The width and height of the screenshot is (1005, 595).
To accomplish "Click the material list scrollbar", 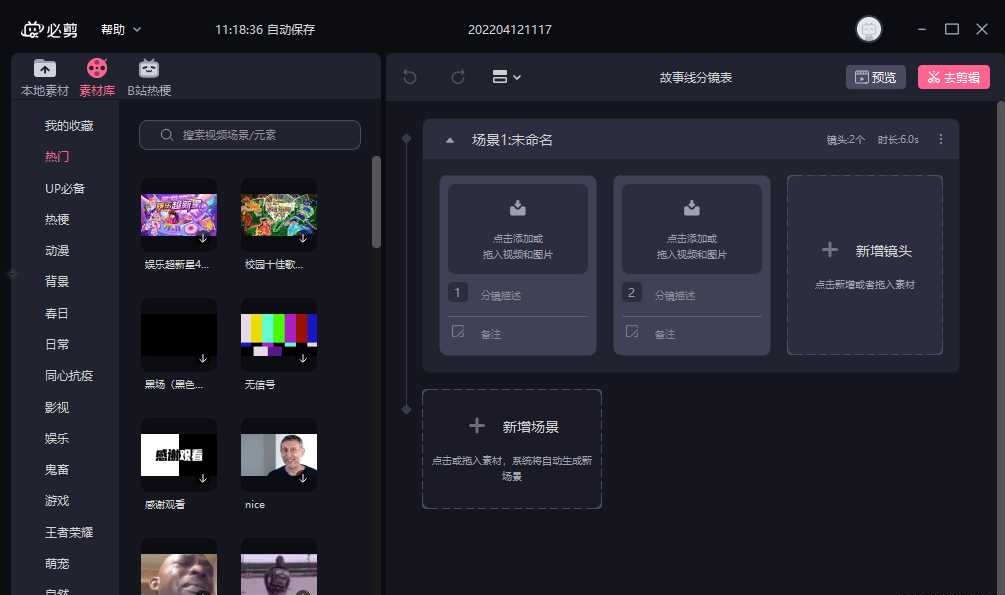I will (376, 201).
